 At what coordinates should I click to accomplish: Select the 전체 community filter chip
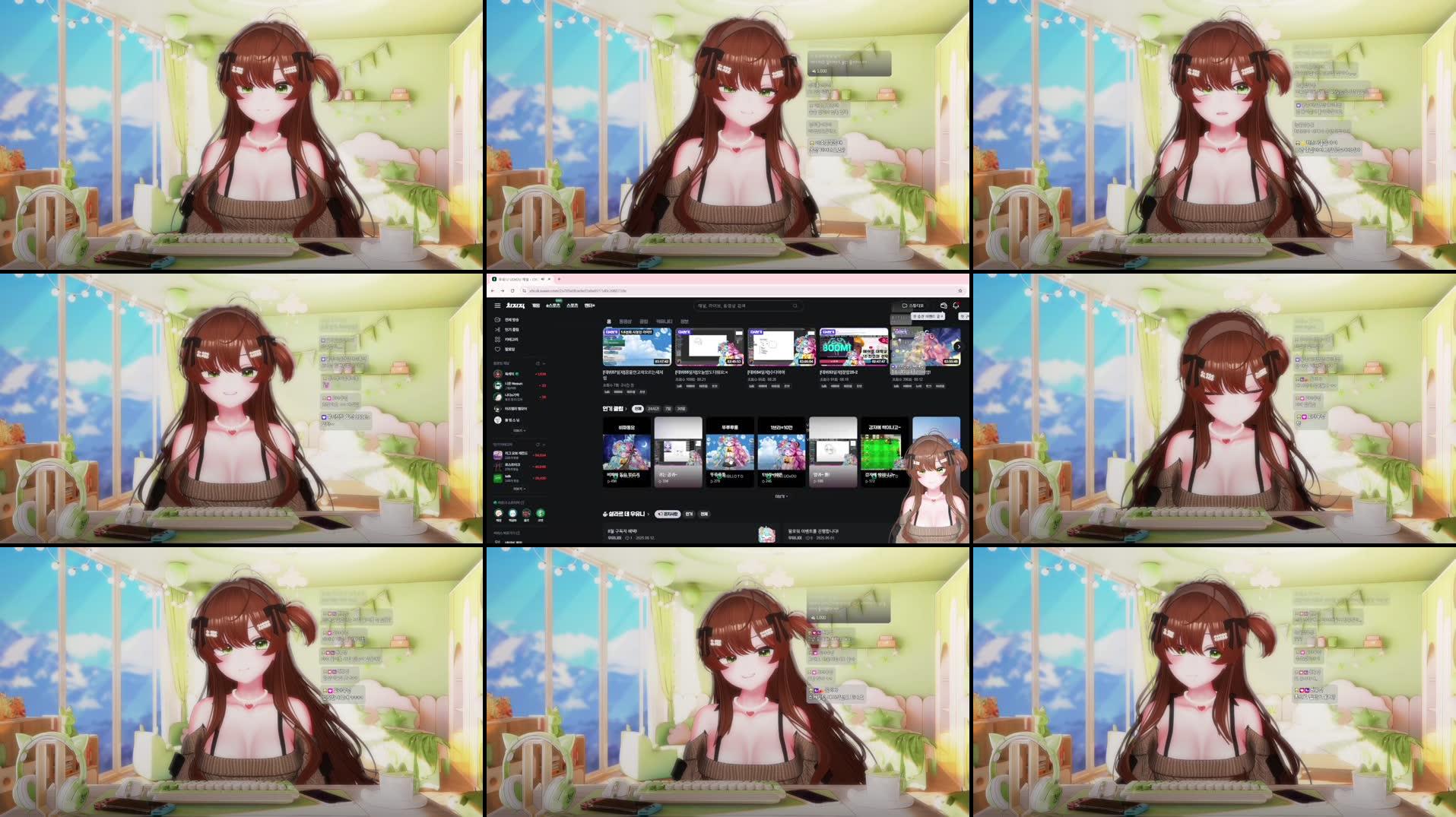[704, 514]
